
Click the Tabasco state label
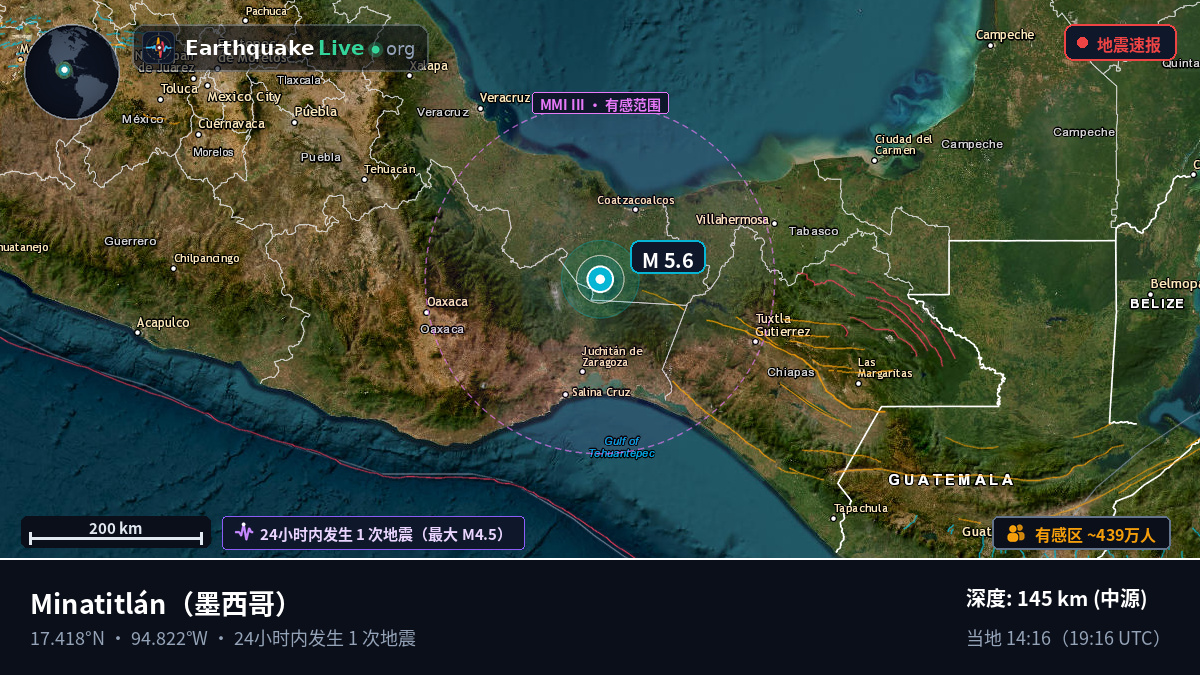[x=813, y=231]
